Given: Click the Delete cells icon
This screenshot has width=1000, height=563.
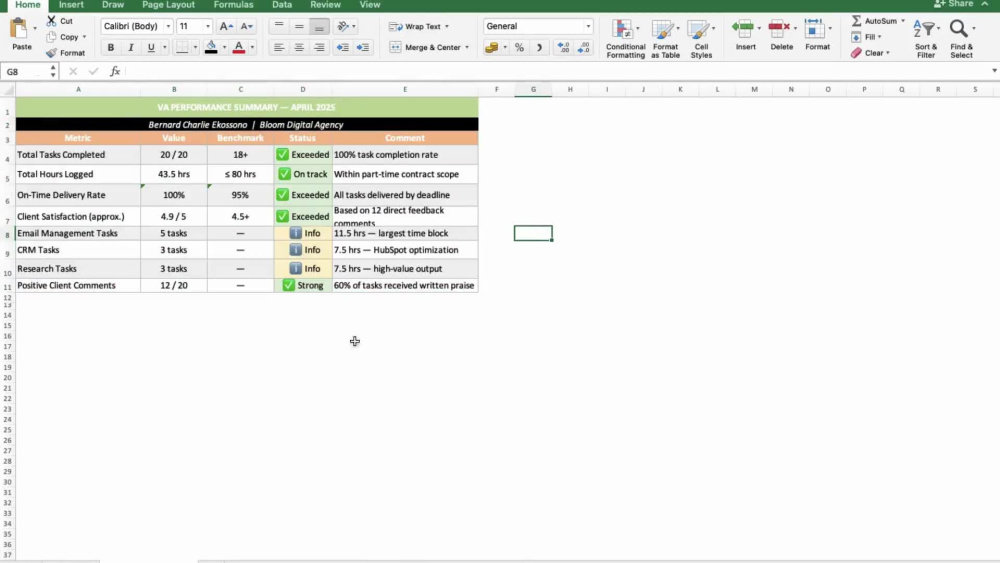Looking at the screenshot, I should pos(779,27).
